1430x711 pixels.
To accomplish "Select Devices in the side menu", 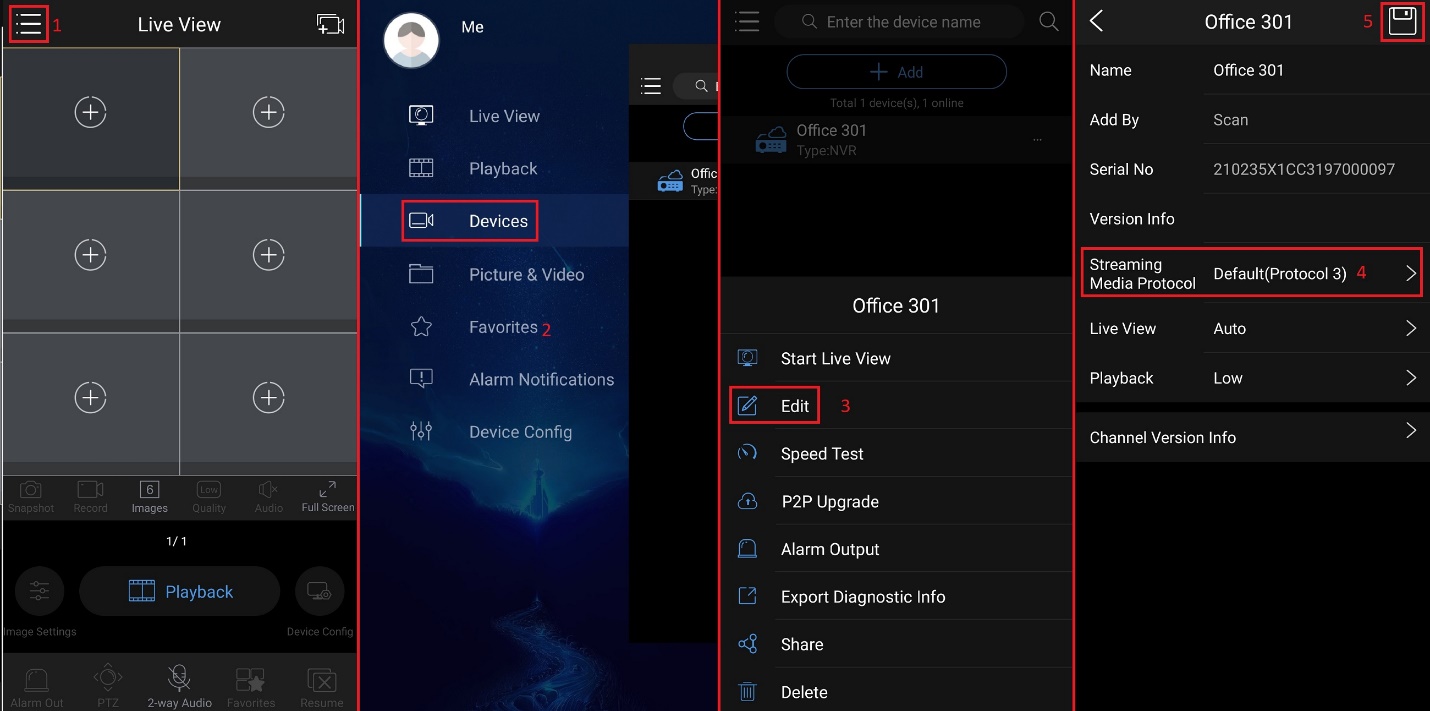I will pos(470,221).
